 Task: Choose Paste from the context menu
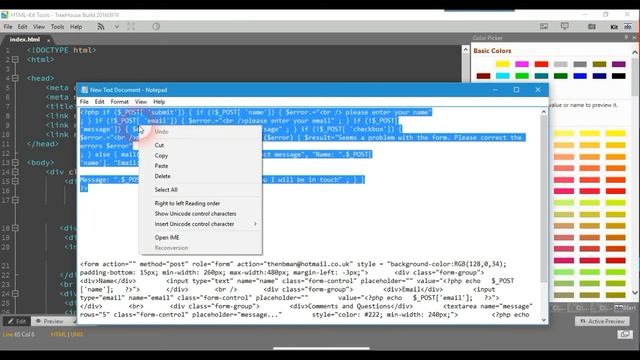coord(161,166)
